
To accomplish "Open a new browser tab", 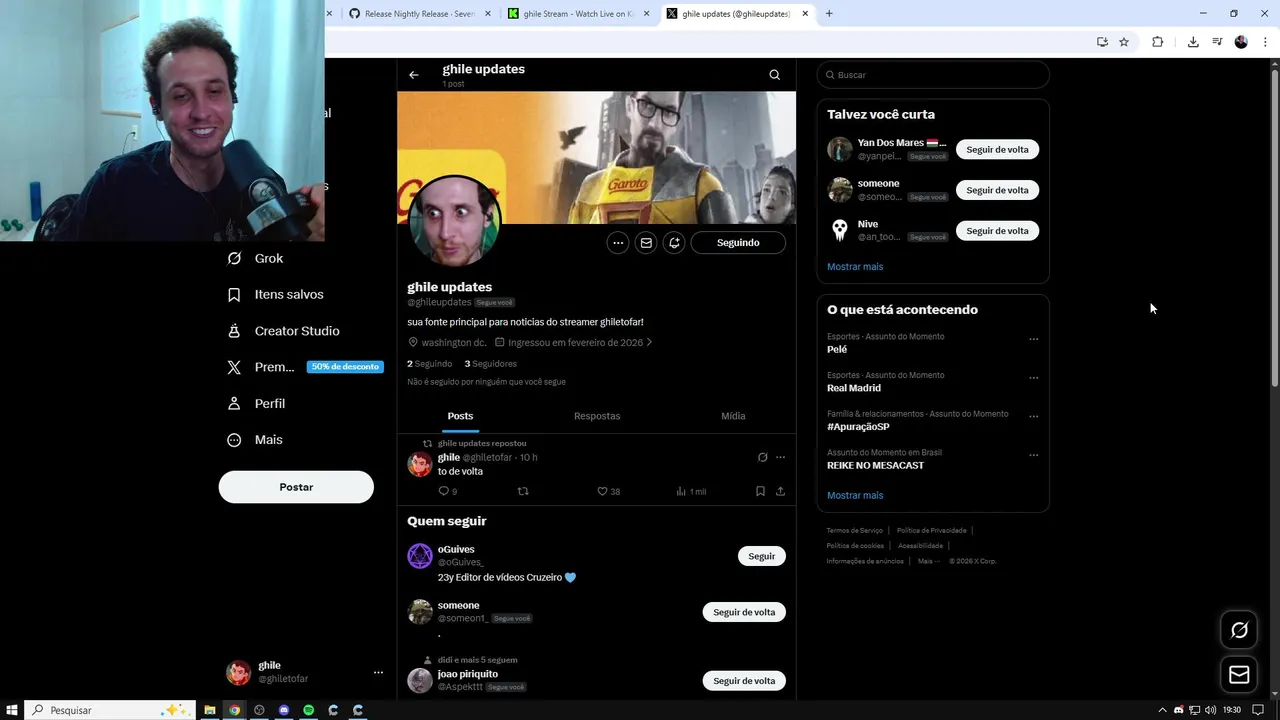I will click(x=829, y=14).
